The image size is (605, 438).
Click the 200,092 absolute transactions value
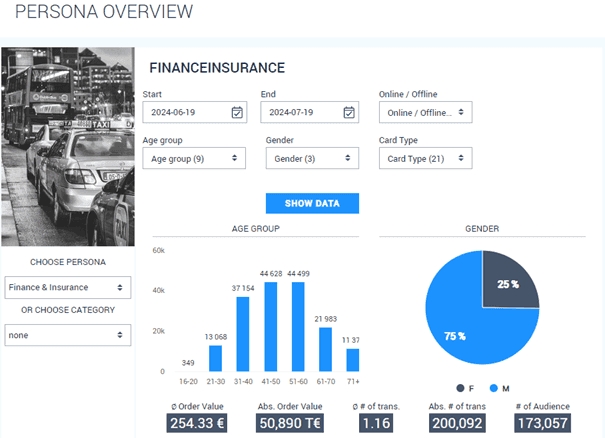[x=457, y=423]
